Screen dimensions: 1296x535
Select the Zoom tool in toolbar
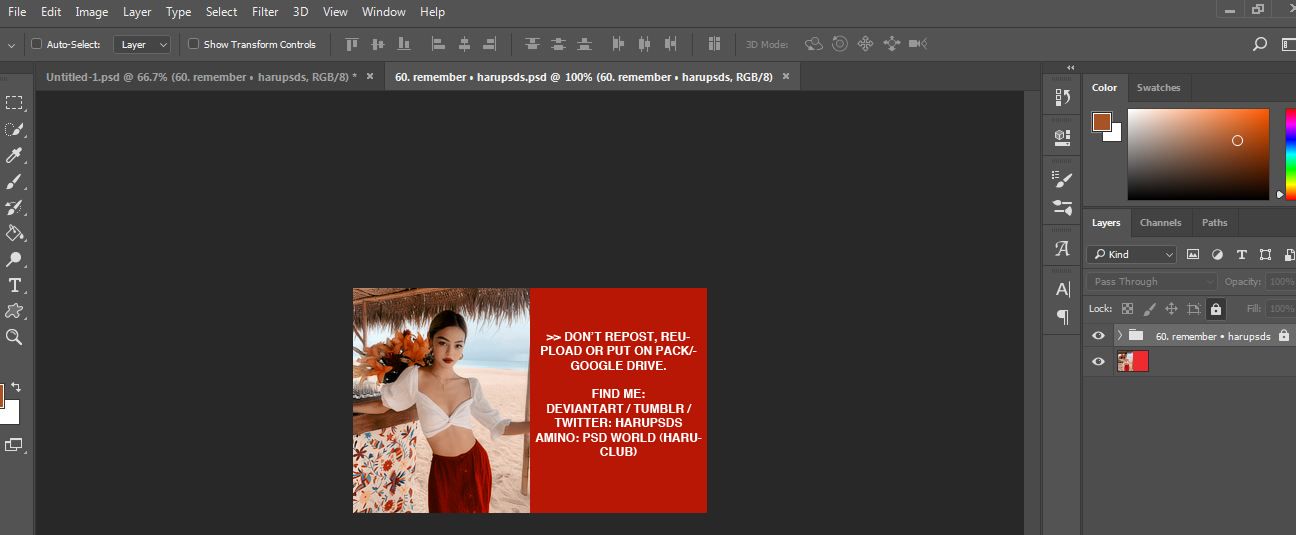(14, 337)
